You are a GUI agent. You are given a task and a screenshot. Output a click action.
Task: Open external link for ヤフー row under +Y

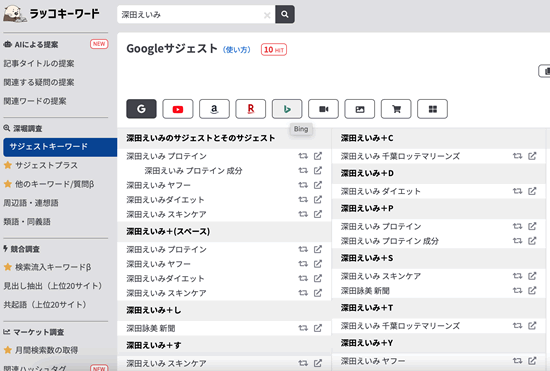[532, 360]
